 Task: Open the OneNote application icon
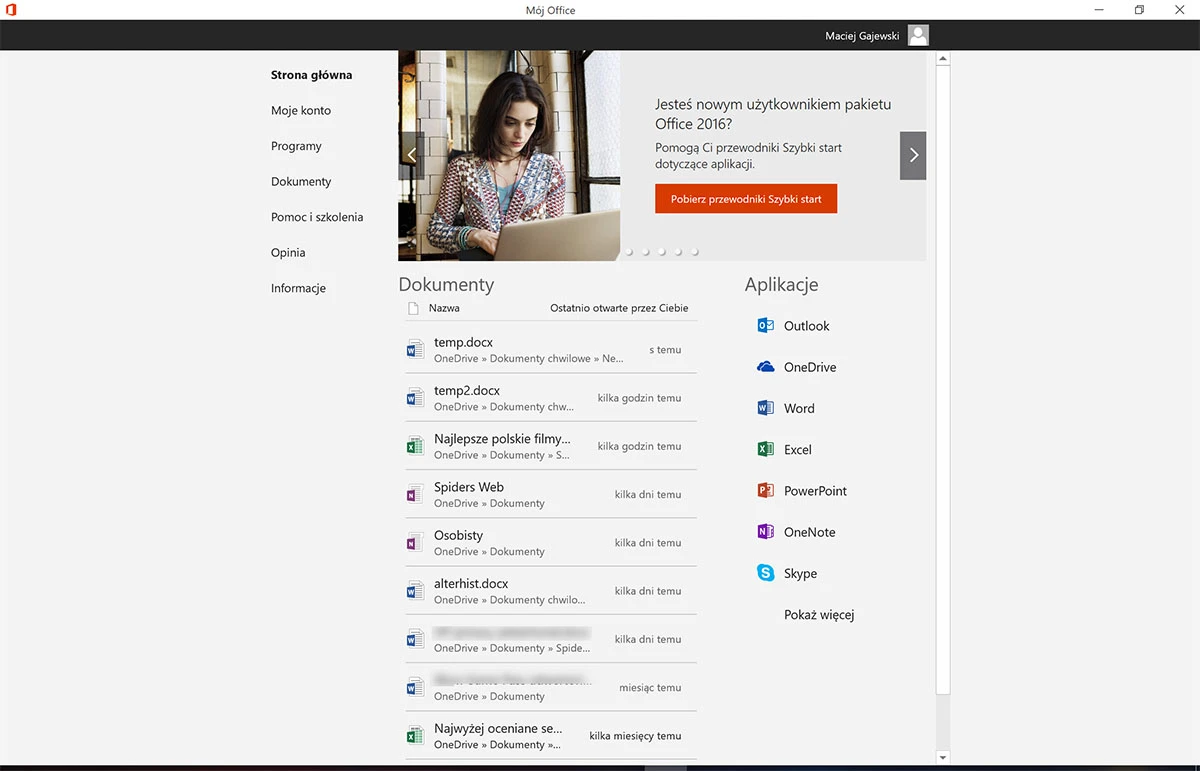[x=766, y=532]
